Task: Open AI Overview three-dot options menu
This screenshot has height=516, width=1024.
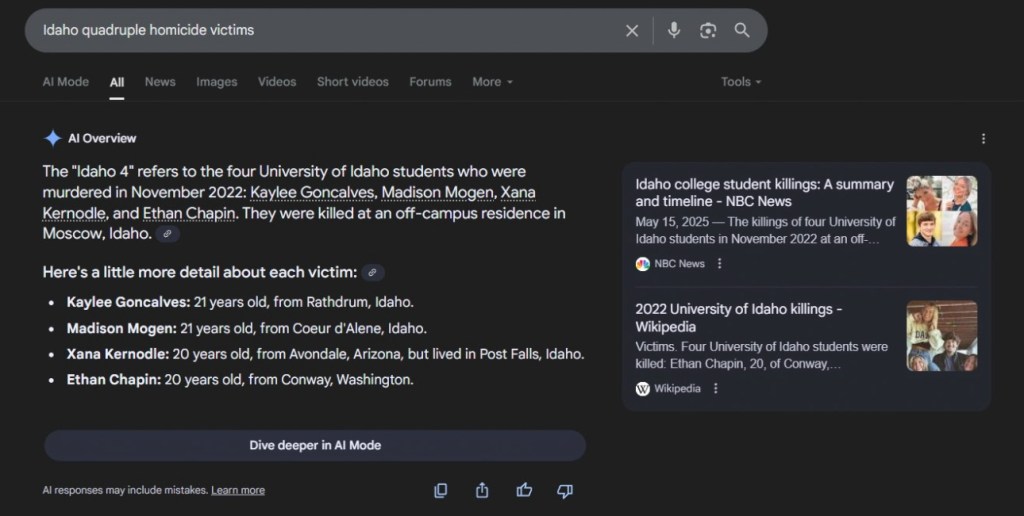Action: (983, 139)
